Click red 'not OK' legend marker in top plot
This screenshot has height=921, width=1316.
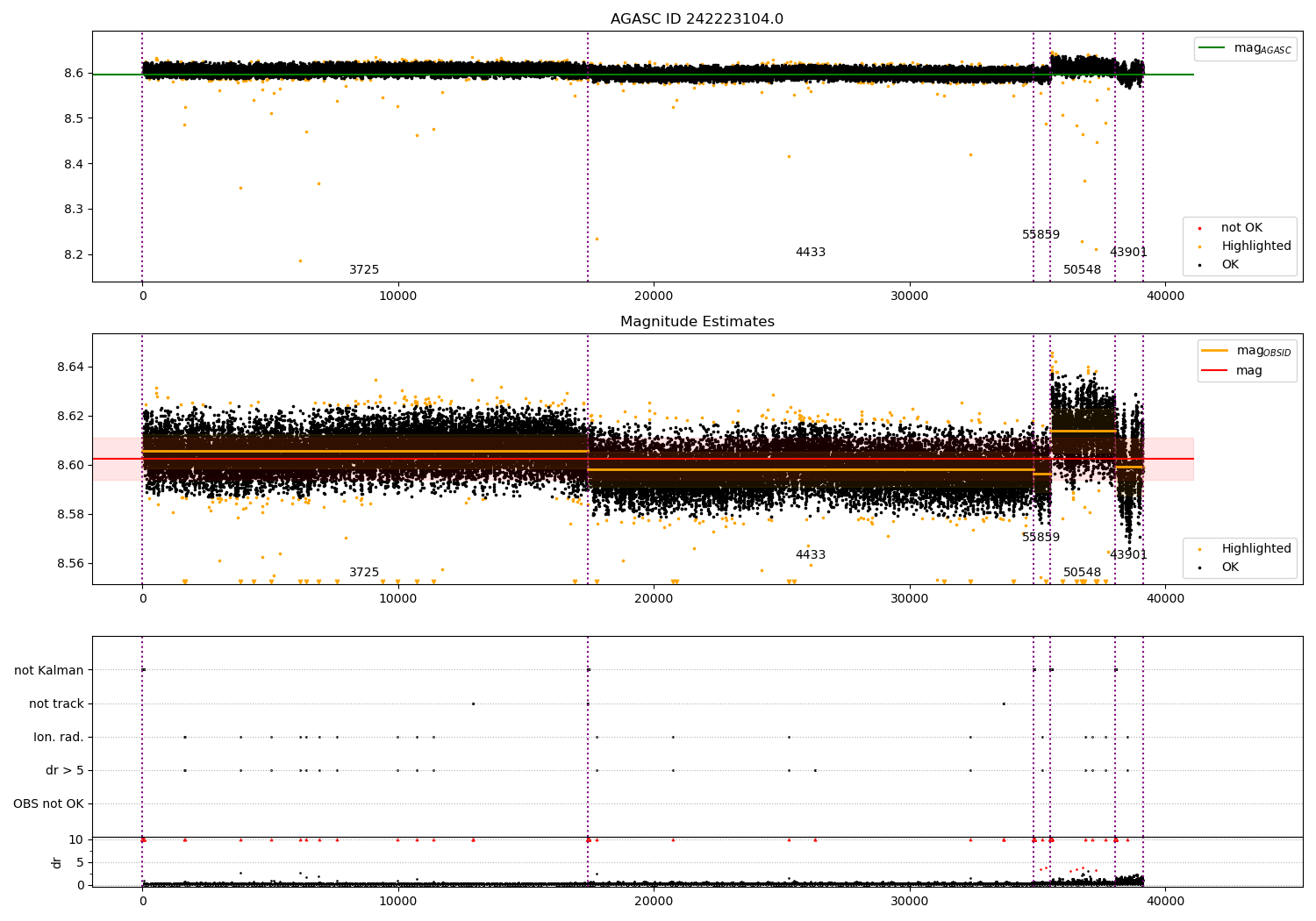(1199, 228)
